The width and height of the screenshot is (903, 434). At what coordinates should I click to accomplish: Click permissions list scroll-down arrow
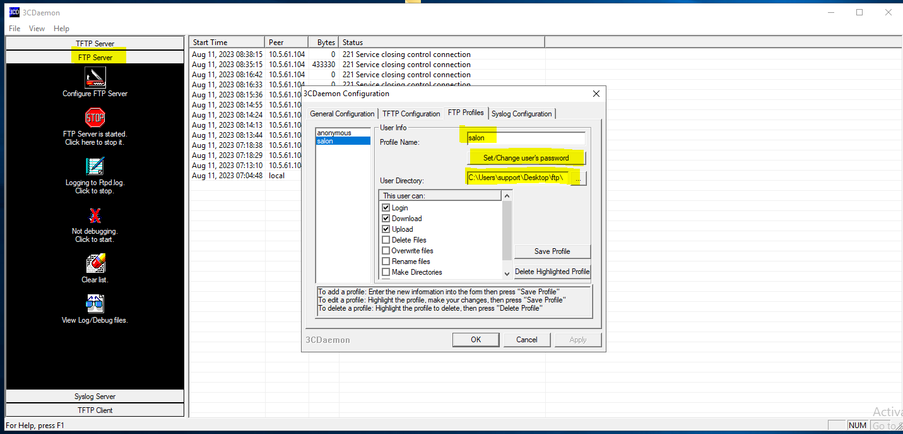pos(507,274)
